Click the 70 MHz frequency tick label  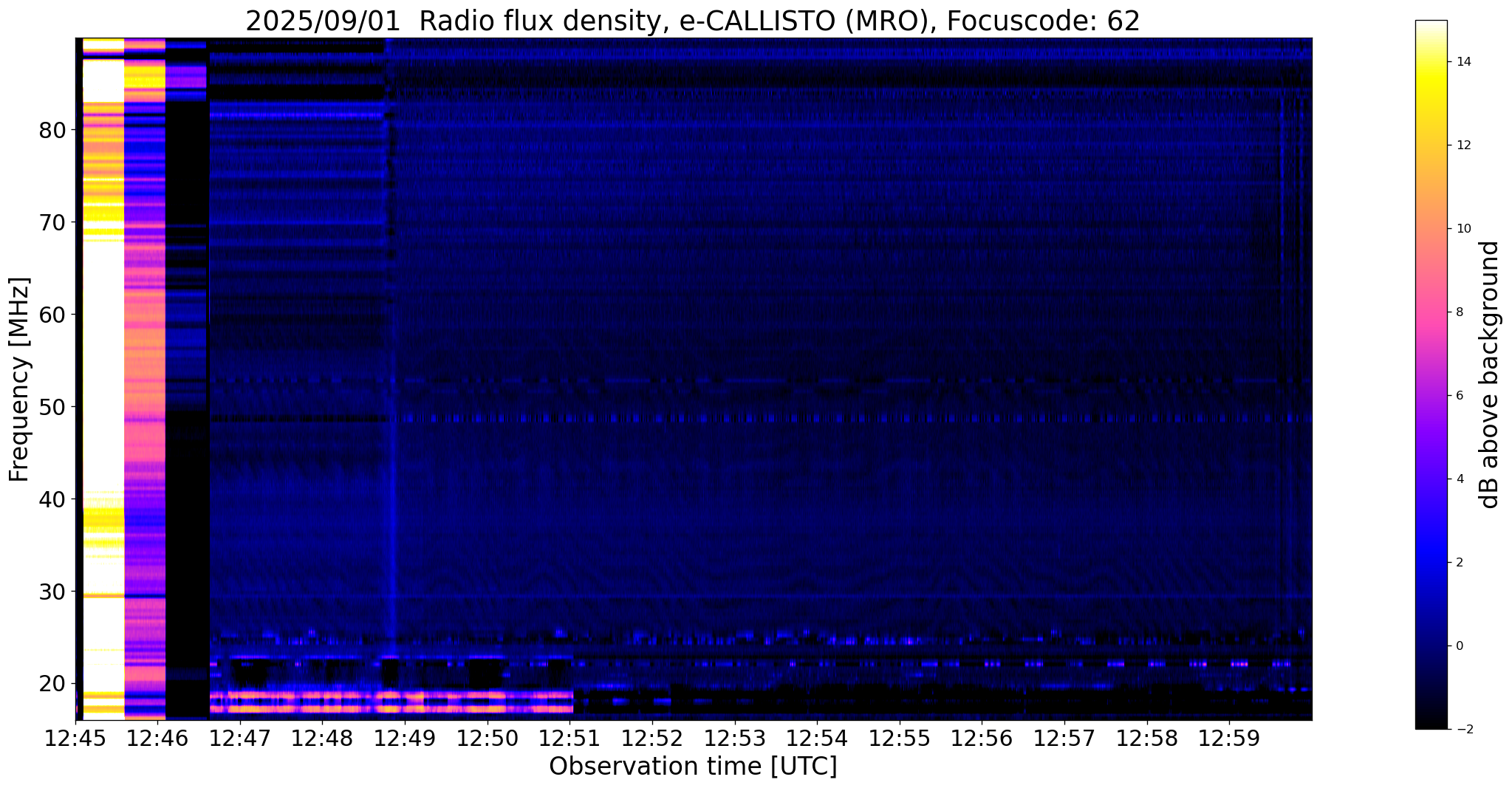click(52, 222)
